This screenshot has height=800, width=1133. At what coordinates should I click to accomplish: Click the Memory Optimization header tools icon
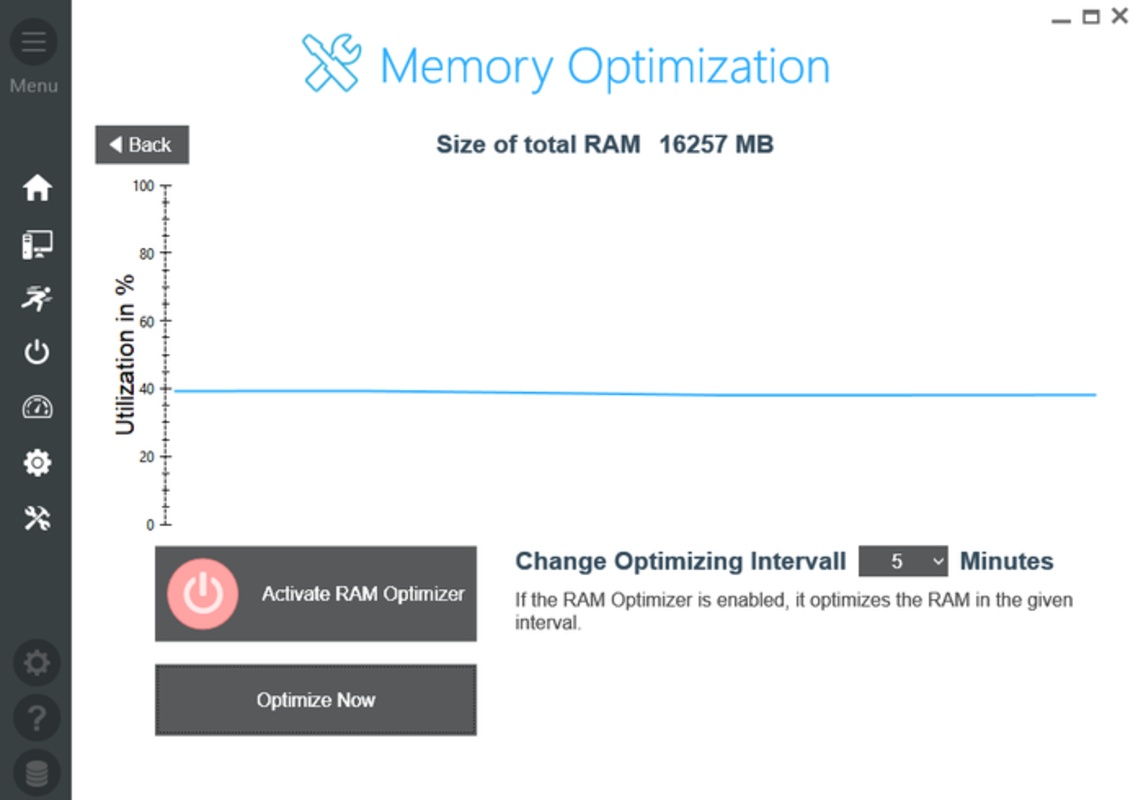point(332,63)
